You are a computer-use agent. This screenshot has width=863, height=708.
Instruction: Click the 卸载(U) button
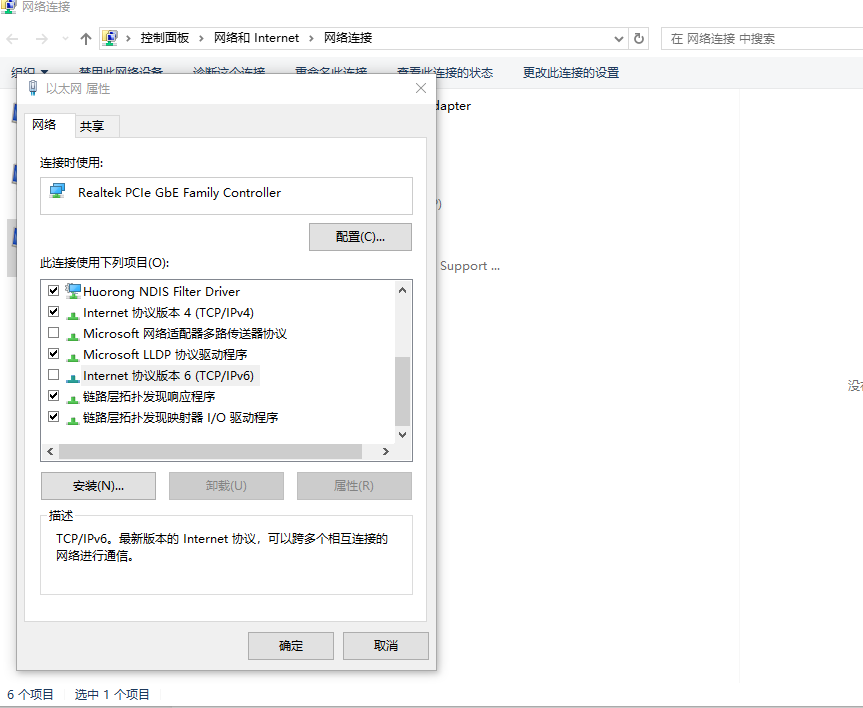tap(226, 486)
